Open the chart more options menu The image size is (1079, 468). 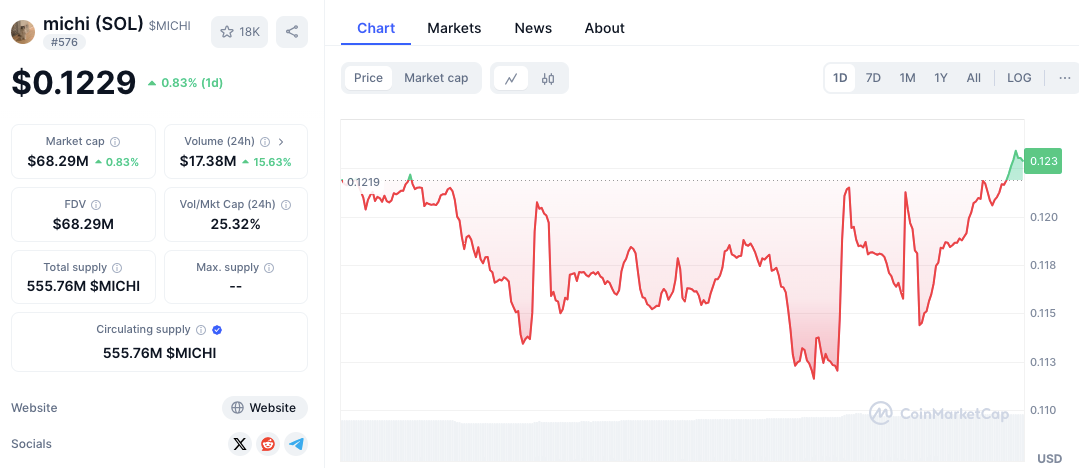(1064, 78)
